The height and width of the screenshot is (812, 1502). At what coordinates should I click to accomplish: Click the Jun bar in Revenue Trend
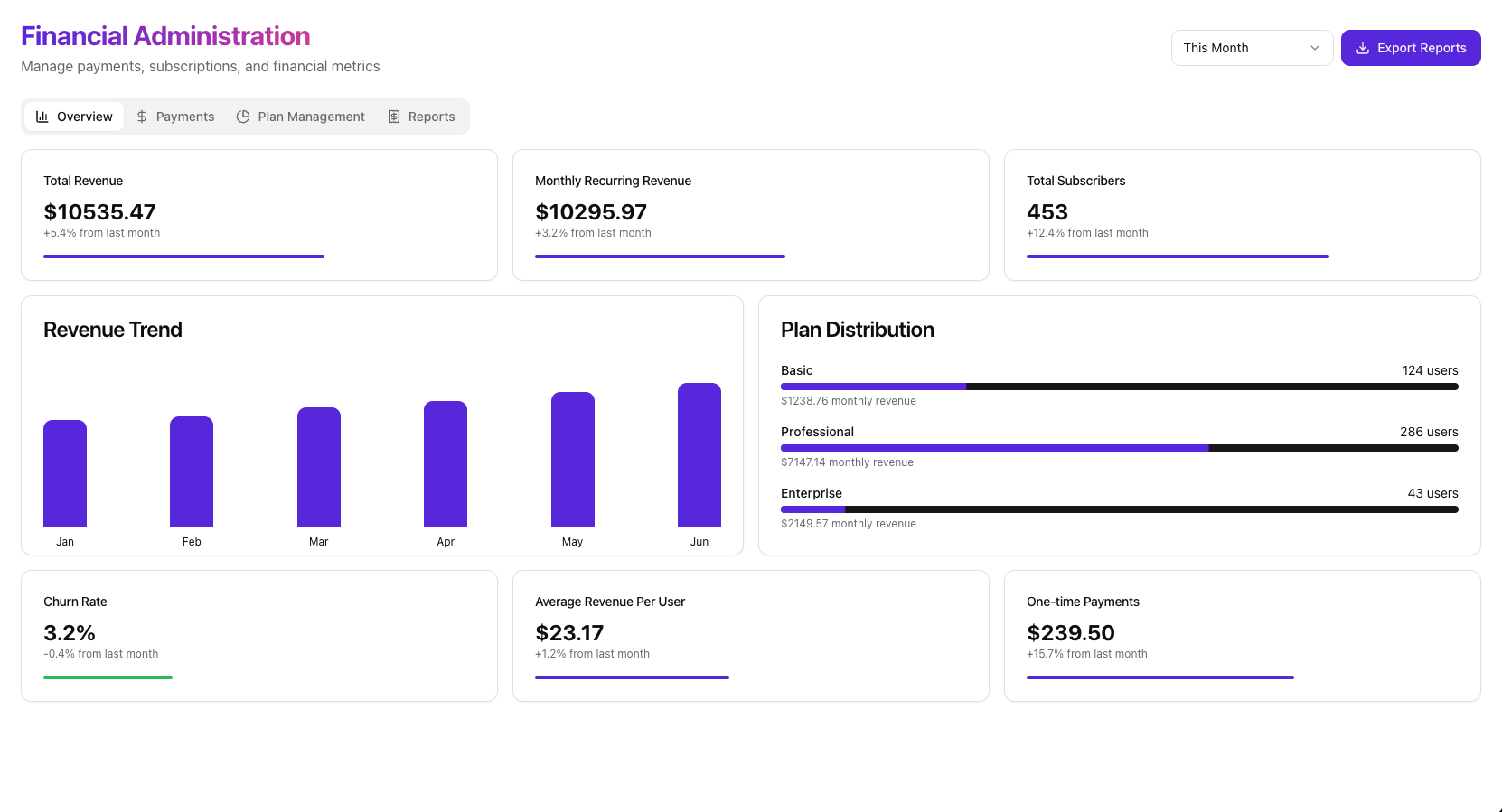(699, 454)
